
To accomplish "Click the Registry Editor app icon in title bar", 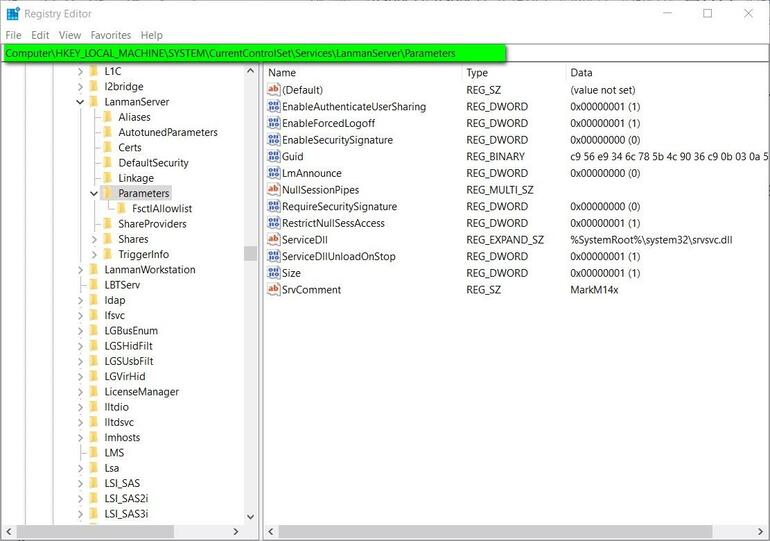I will click(12, 14).
